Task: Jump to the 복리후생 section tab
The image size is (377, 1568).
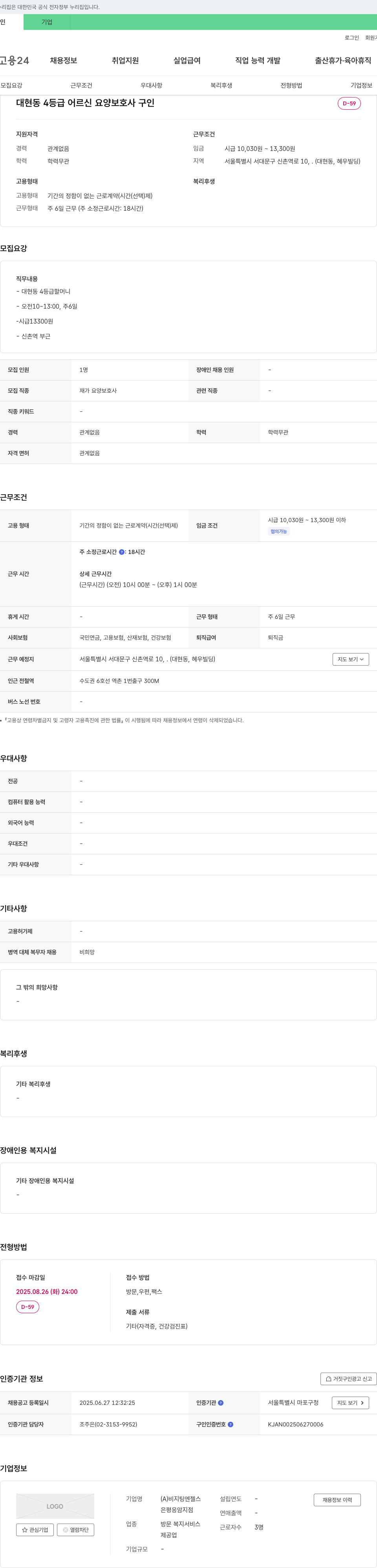Action: pos(221,85)
